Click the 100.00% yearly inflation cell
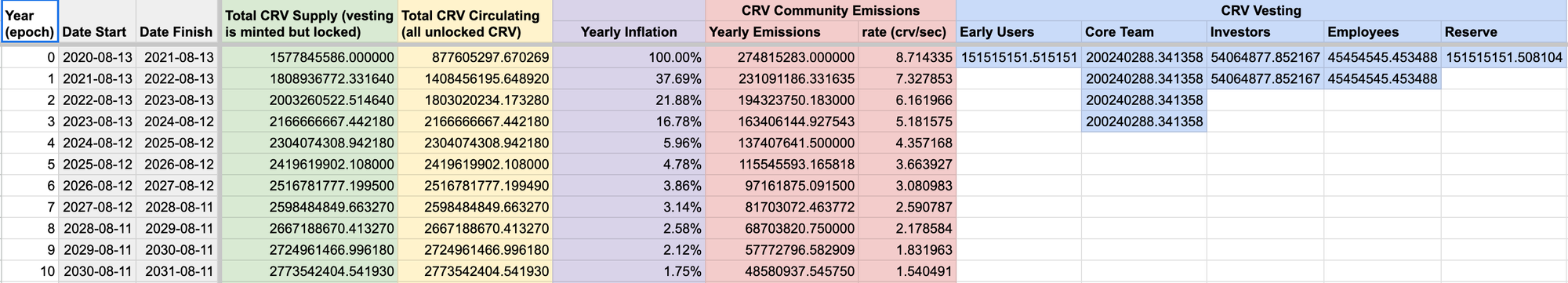The width and height of the screenshot is (1568, 283). (x=629, y=57)
